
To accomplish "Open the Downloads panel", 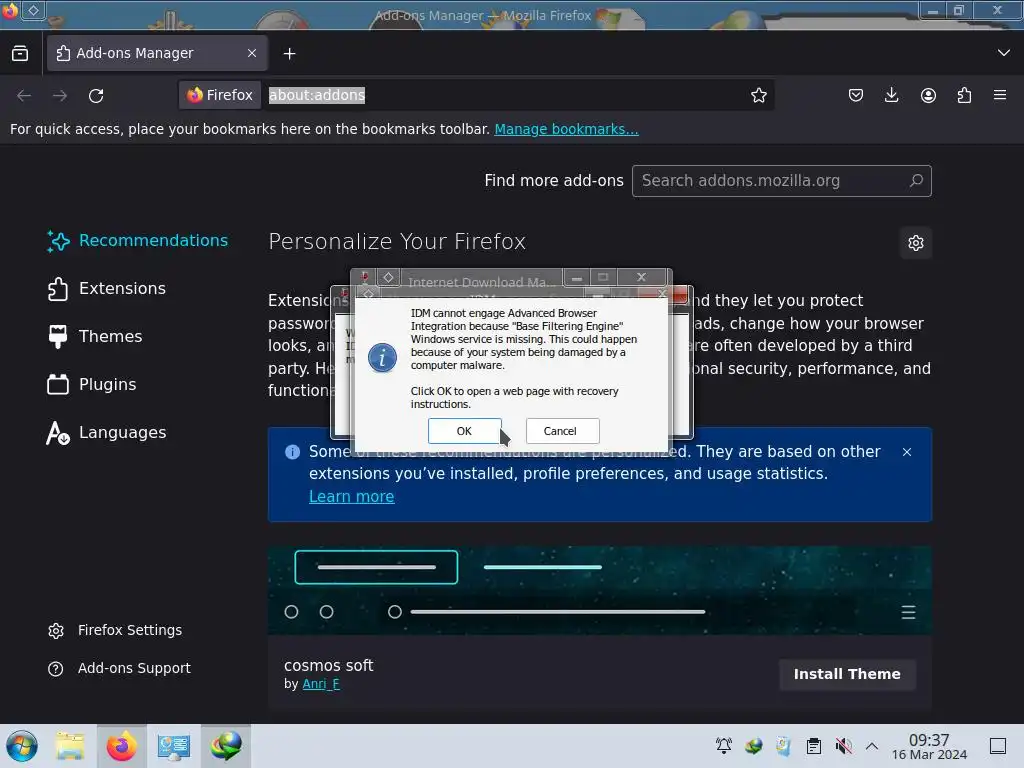I will pos(891,95).
